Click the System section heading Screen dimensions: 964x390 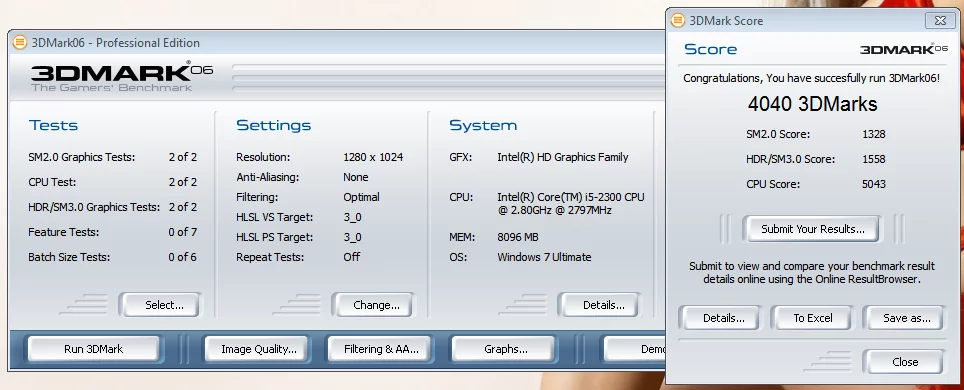(x=483, y=125)
